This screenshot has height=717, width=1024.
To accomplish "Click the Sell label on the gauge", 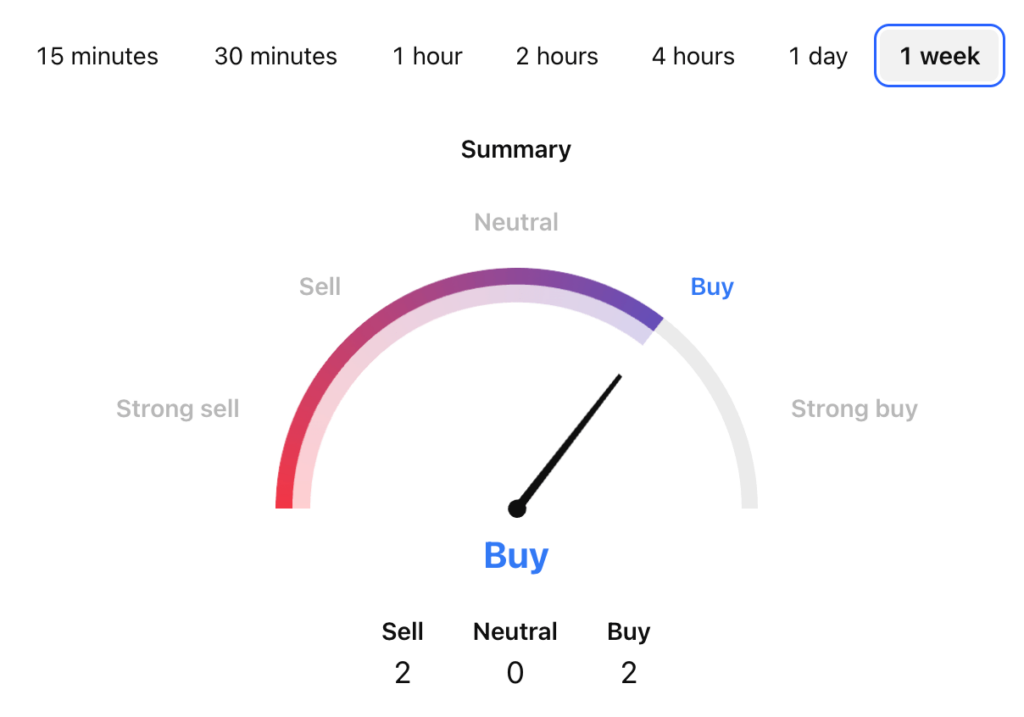I will [320, 287].
